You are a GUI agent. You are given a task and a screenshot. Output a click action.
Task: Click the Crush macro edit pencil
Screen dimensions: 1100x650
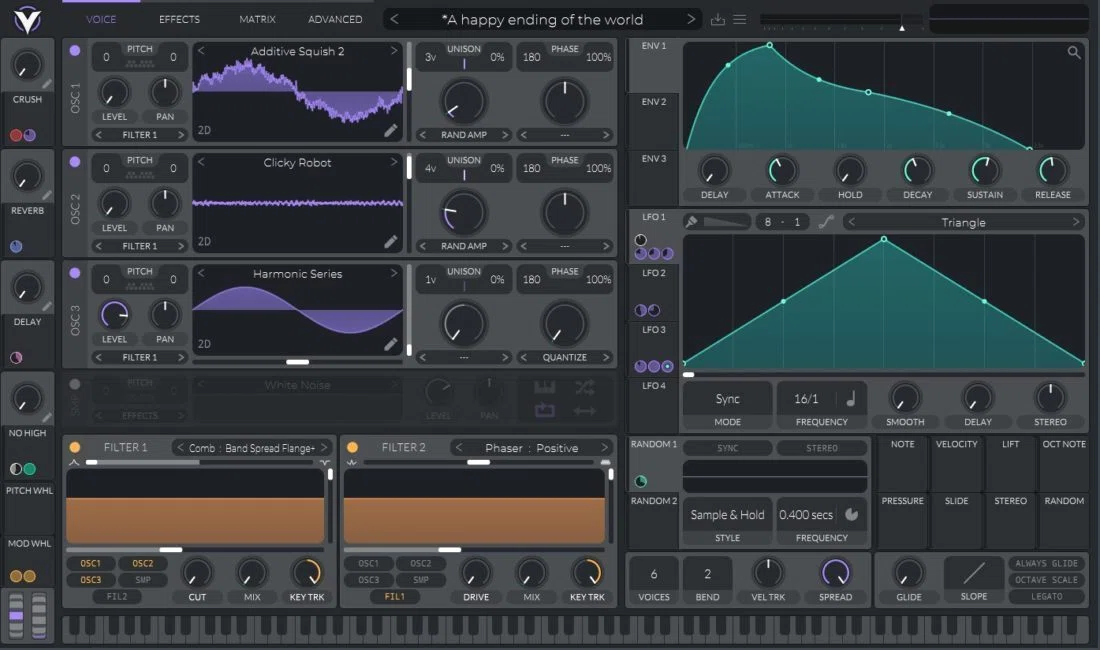click(46, 84)
